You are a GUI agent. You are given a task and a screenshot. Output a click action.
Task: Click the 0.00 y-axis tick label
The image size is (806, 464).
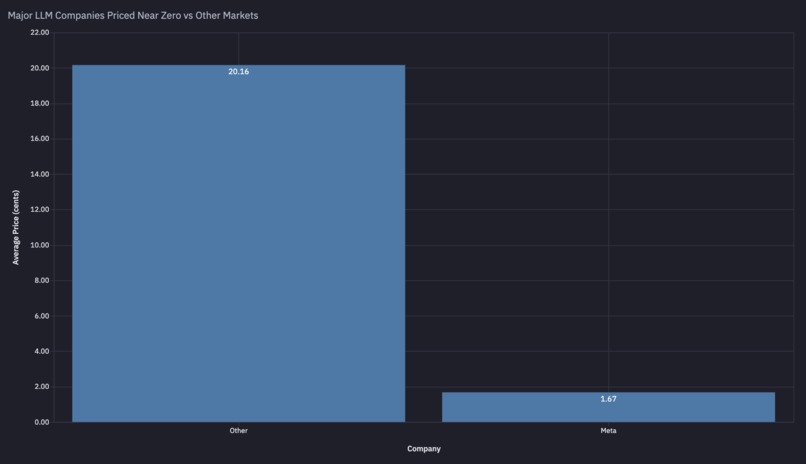(42, 422)
